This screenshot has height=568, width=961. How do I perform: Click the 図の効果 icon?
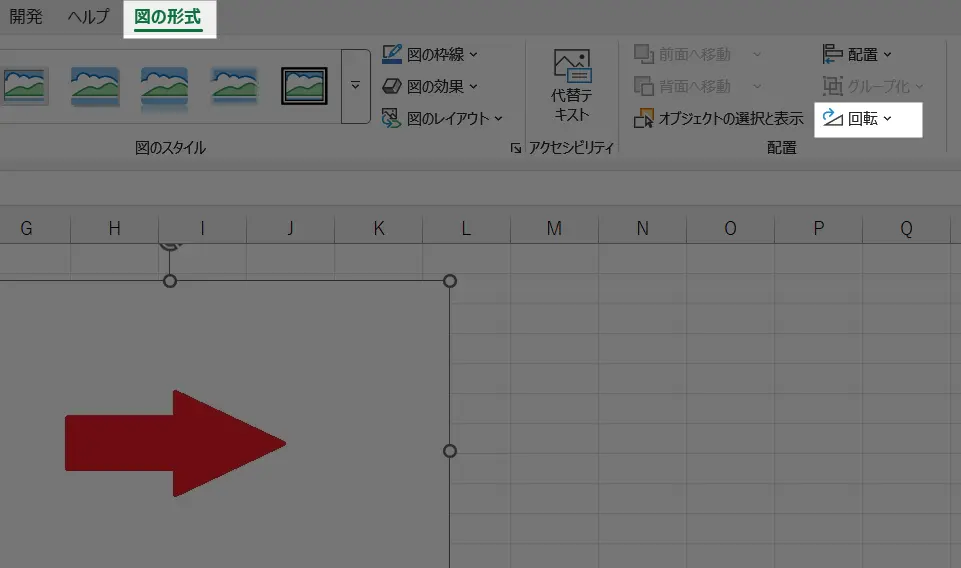[392, 86]
